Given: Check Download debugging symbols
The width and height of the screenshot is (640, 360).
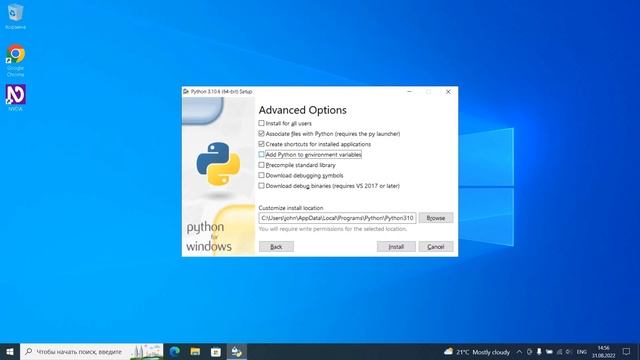Looking at the screenshot, I should (x=261, y=175).
